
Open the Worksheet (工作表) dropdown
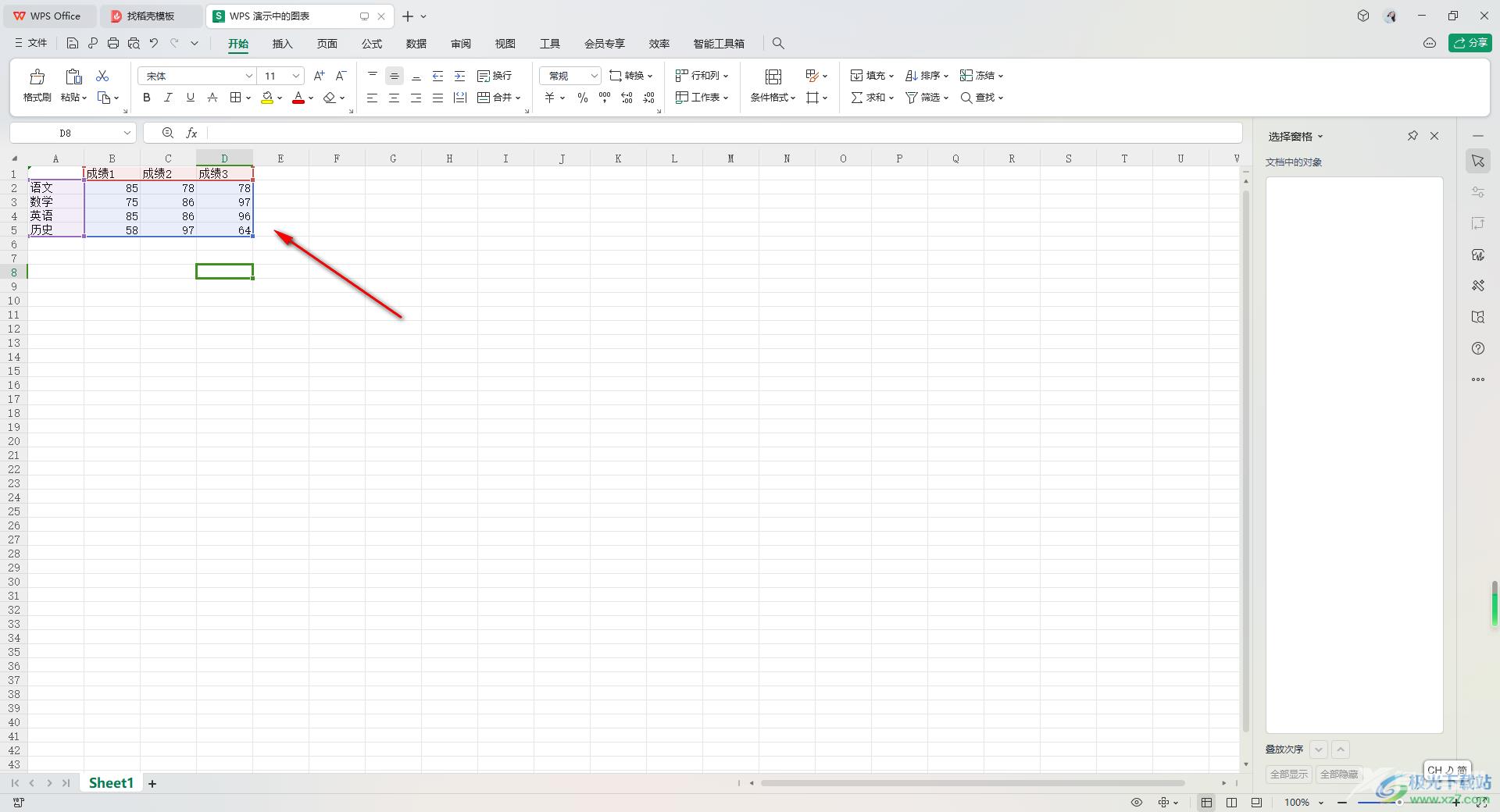click(x=702, y=98)
